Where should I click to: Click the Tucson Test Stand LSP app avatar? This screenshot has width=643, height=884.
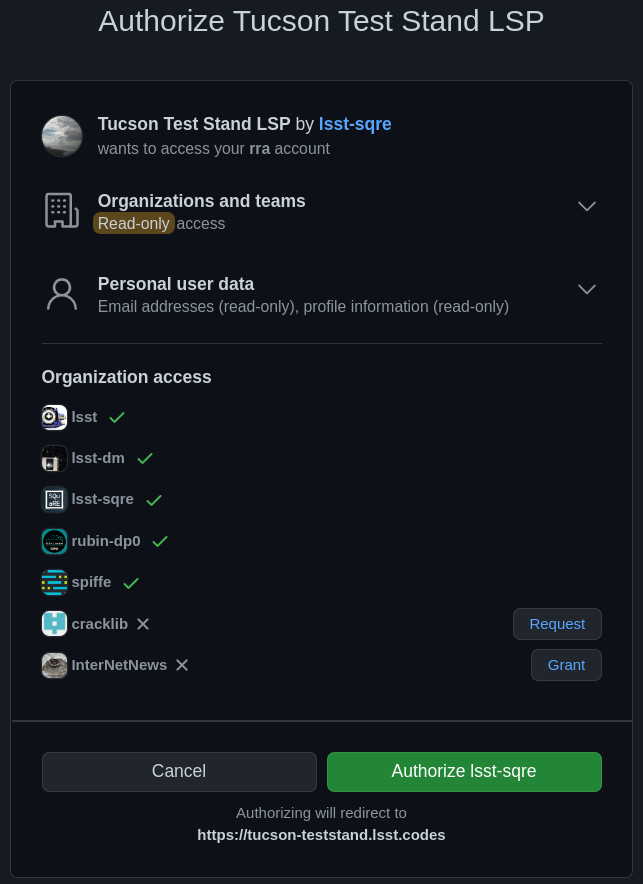pos(62,136)
